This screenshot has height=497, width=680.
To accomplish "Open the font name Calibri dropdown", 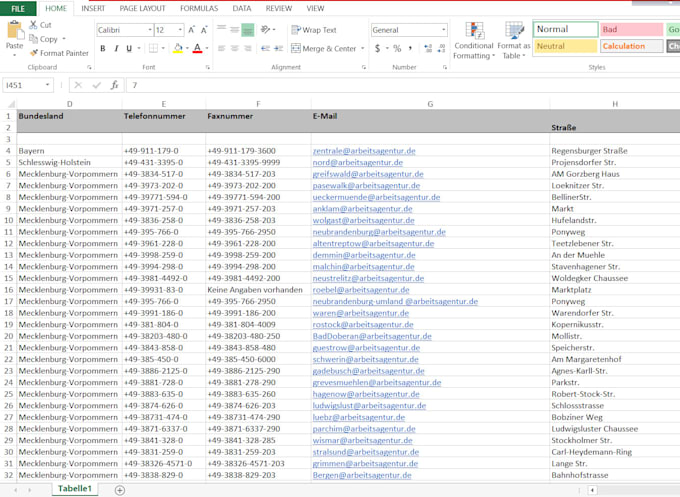I will pyautogui.click(x=150, y=30).
